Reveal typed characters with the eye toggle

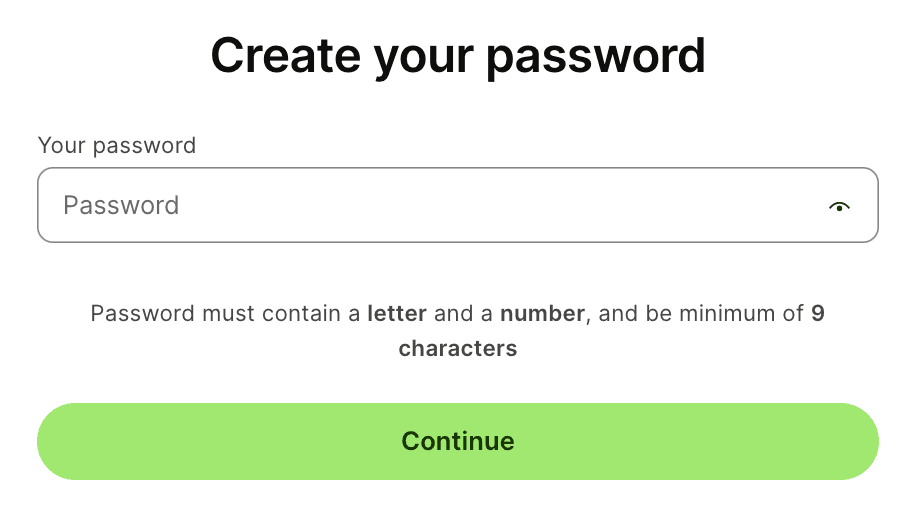point(839,206)
